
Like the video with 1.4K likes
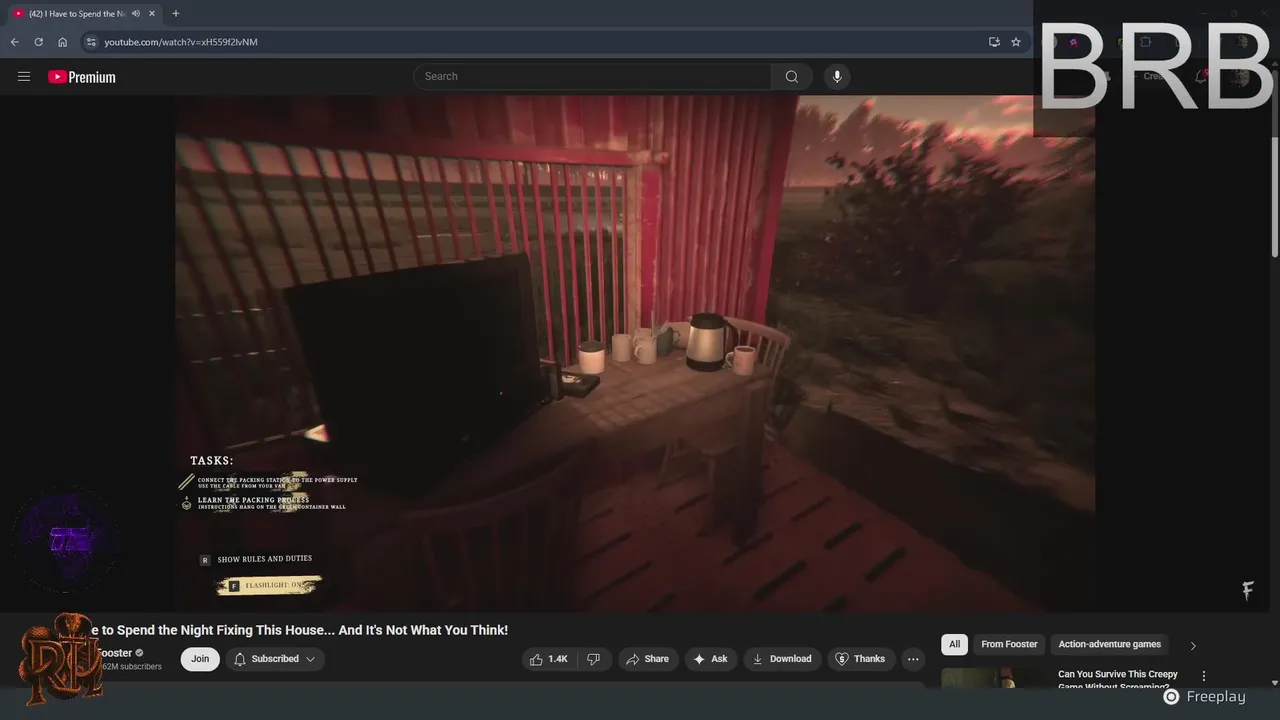(x=548, y=659)
